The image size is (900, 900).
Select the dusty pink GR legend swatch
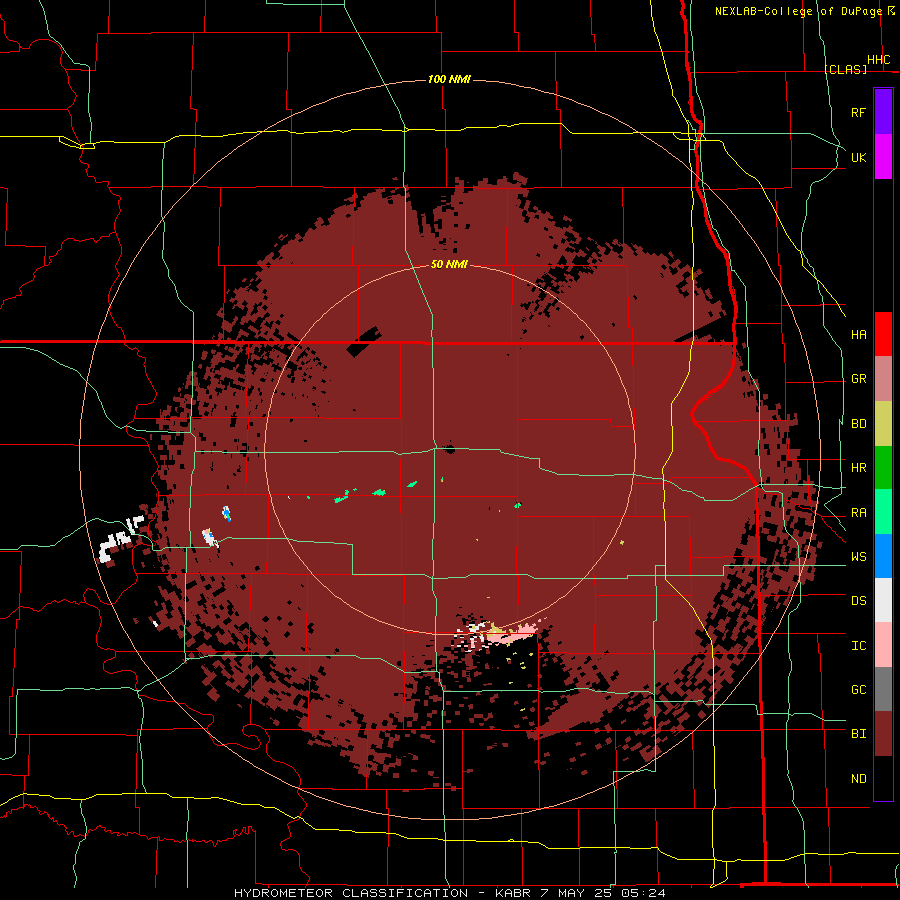(883, 378)
